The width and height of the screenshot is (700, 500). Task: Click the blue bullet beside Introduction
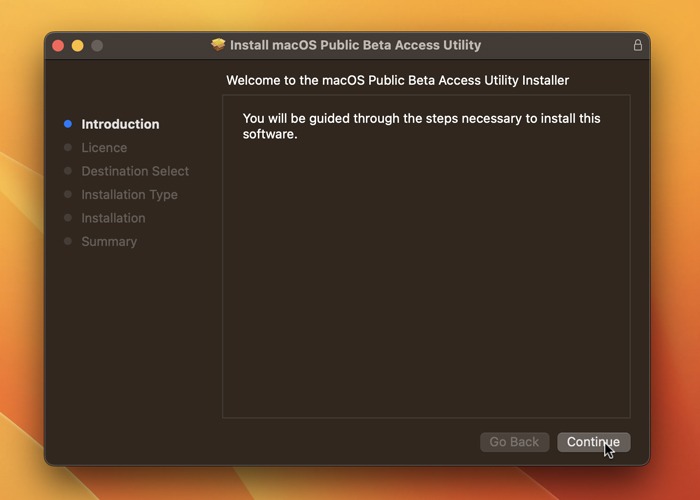click(68, 124)
